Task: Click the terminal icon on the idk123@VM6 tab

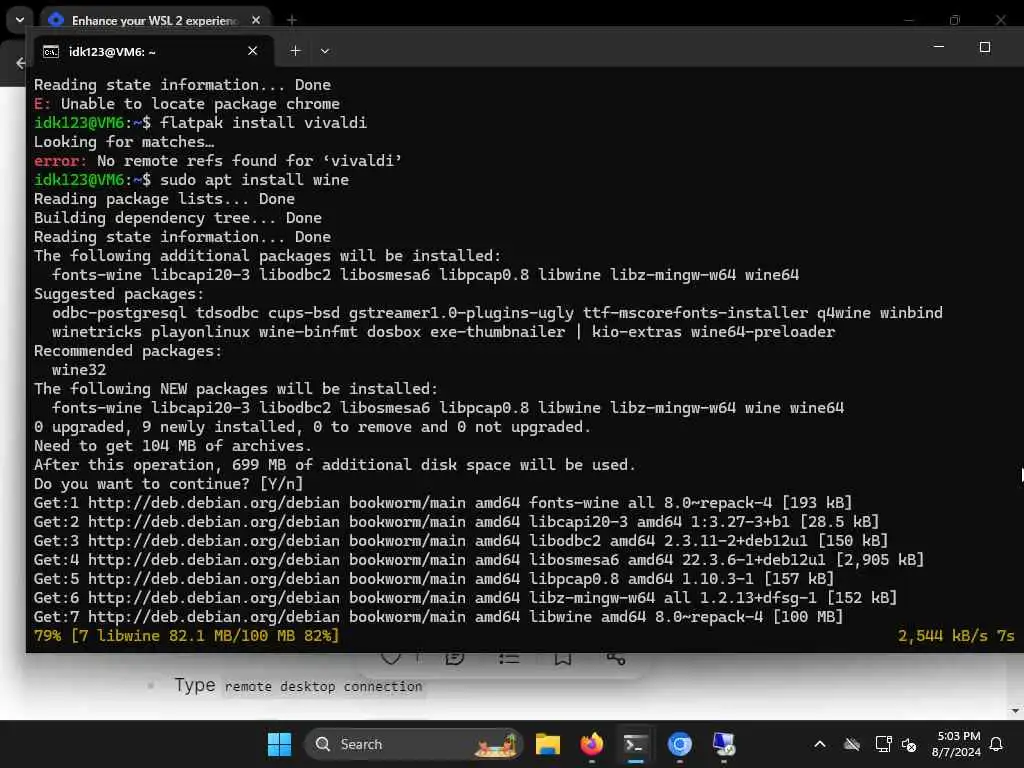Action: (51, 52)
